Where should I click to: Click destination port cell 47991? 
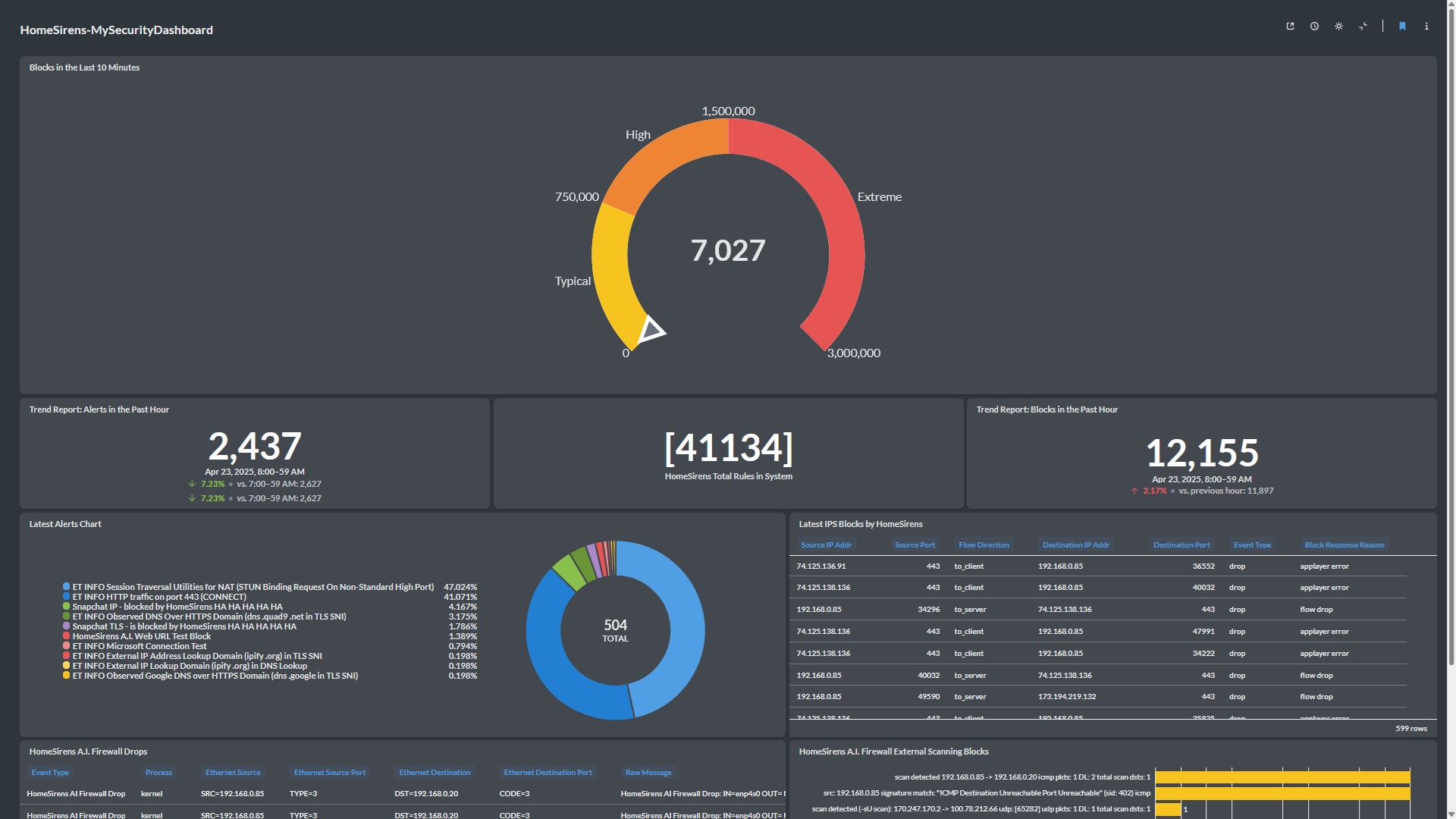tap(1203, 632)
